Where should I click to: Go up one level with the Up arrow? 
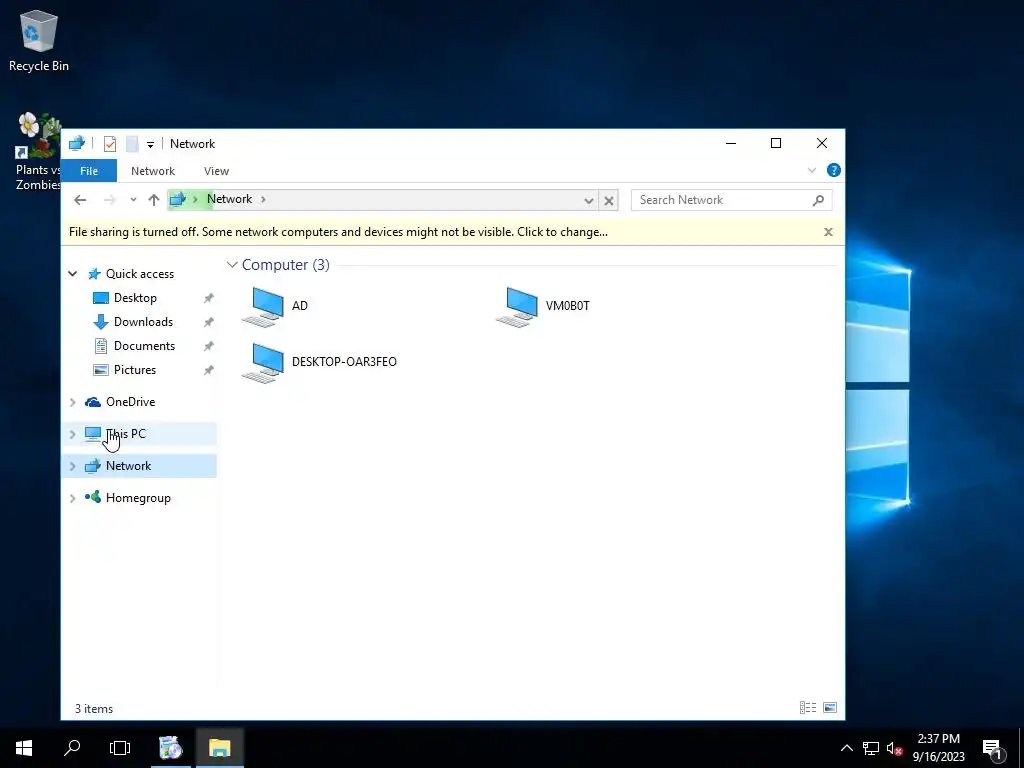pos(153,200)
